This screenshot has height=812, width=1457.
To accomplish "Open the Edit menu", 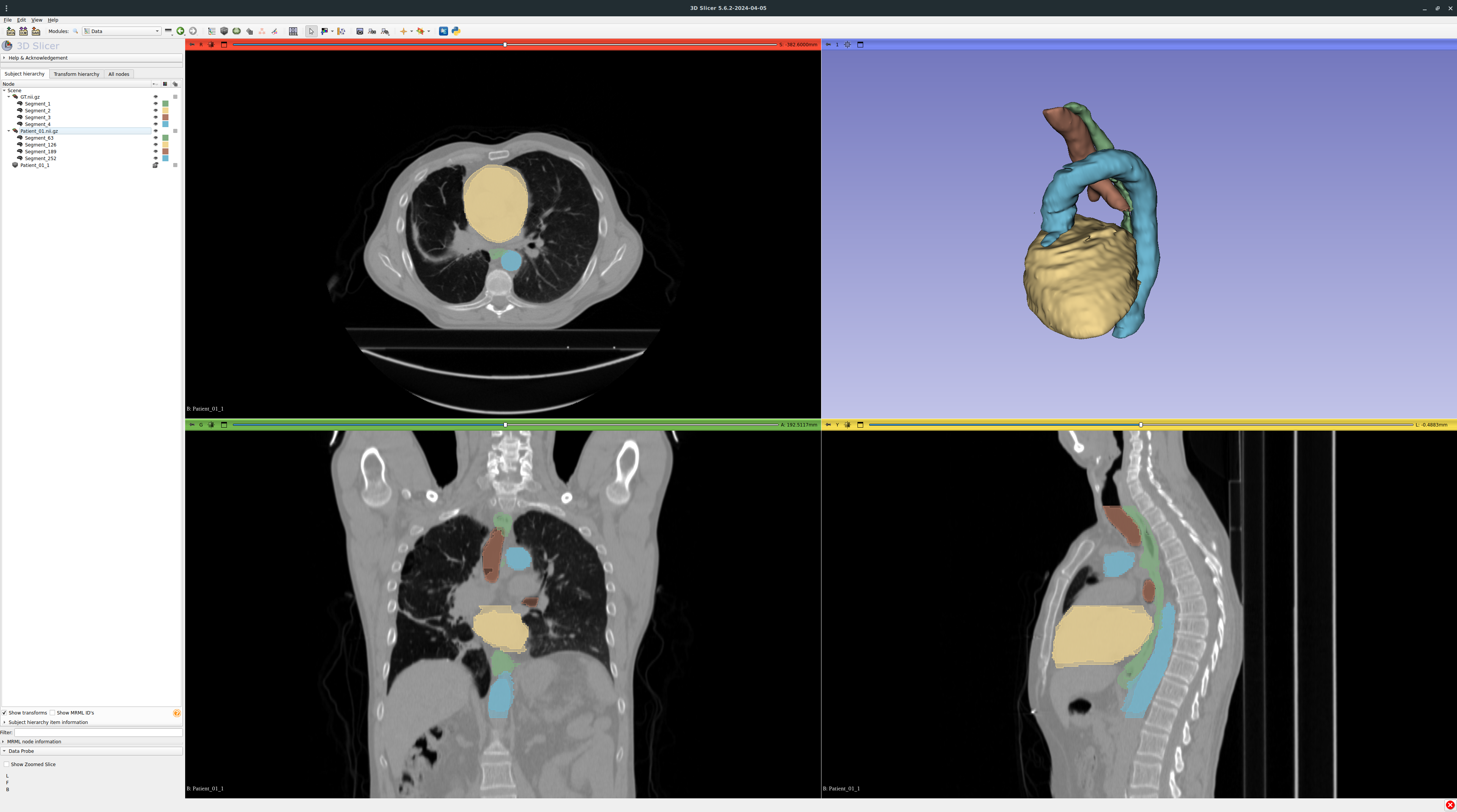I will (x=22, y=20).
